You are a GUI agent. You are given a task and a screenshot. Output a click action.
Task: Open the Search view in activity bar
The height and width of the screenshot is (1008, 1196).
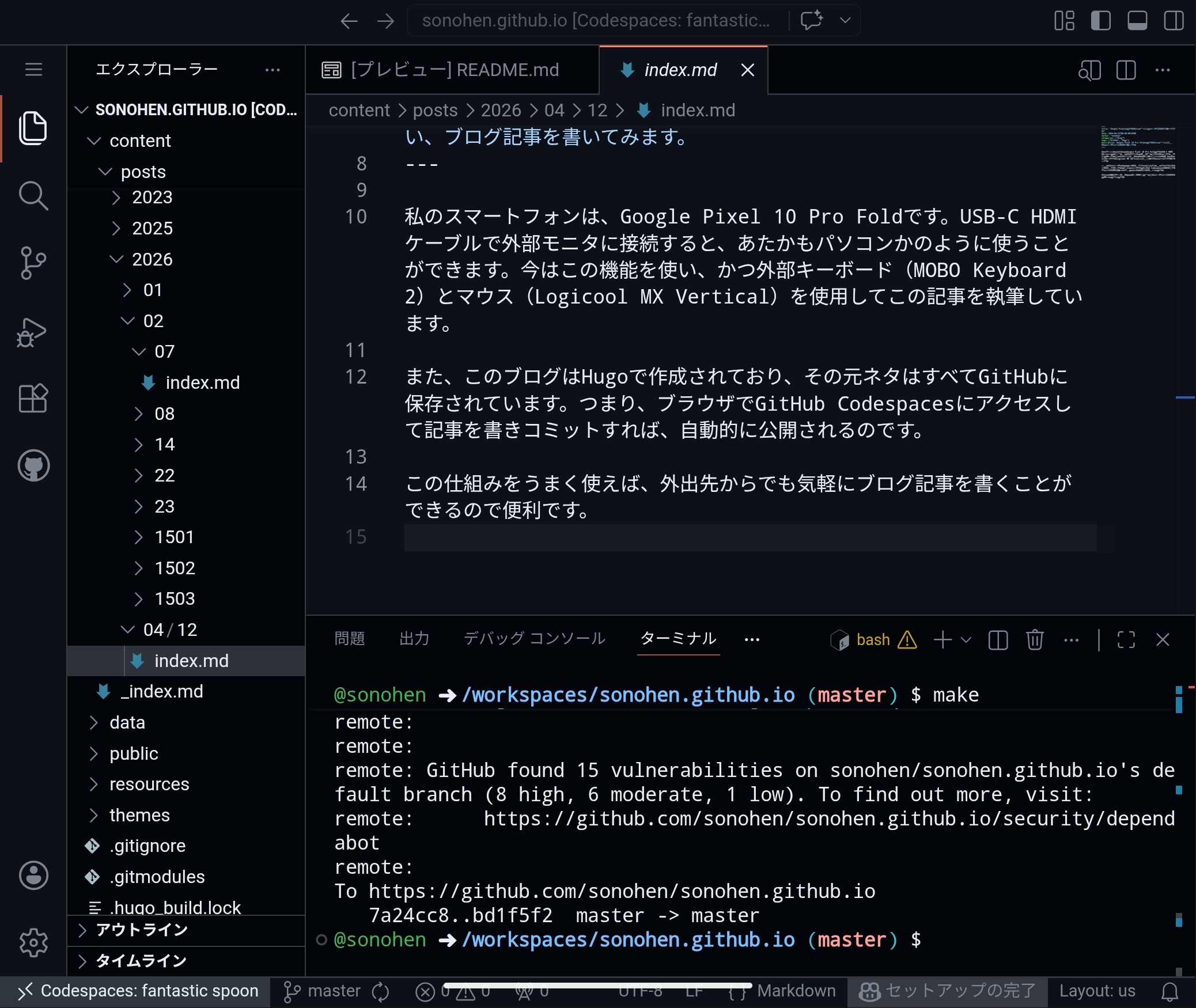(33, 196)
